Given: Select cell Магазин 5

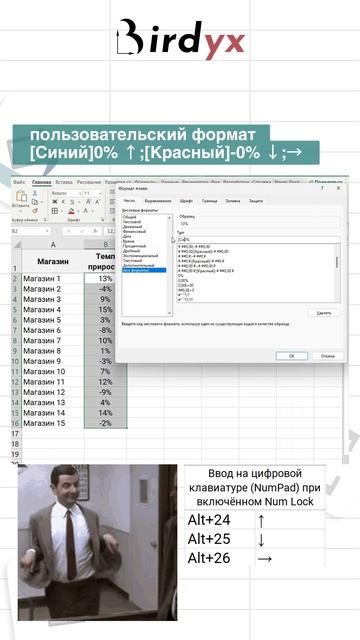Looking at the screenshot, I should pos(53,320).
